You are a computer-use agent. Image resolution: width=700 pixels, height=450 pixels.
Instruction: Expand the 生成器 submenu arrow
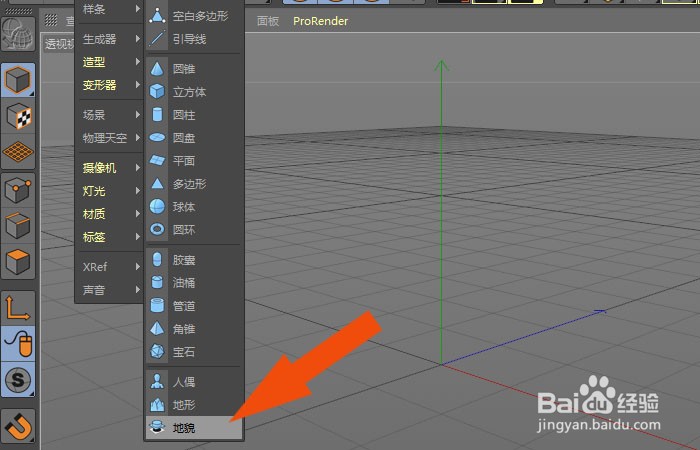138,39
